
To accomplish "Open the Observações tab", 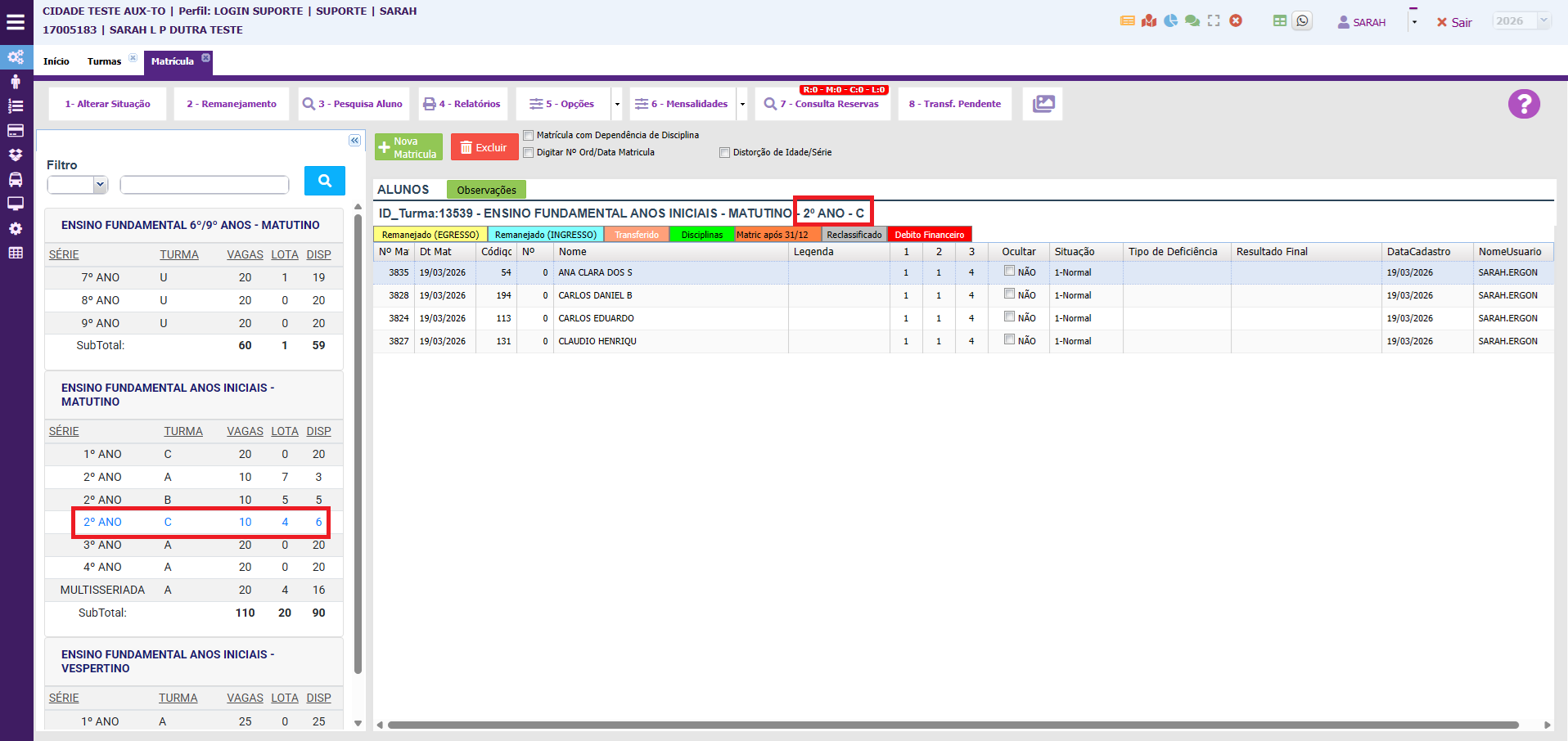I will point(486,190).
